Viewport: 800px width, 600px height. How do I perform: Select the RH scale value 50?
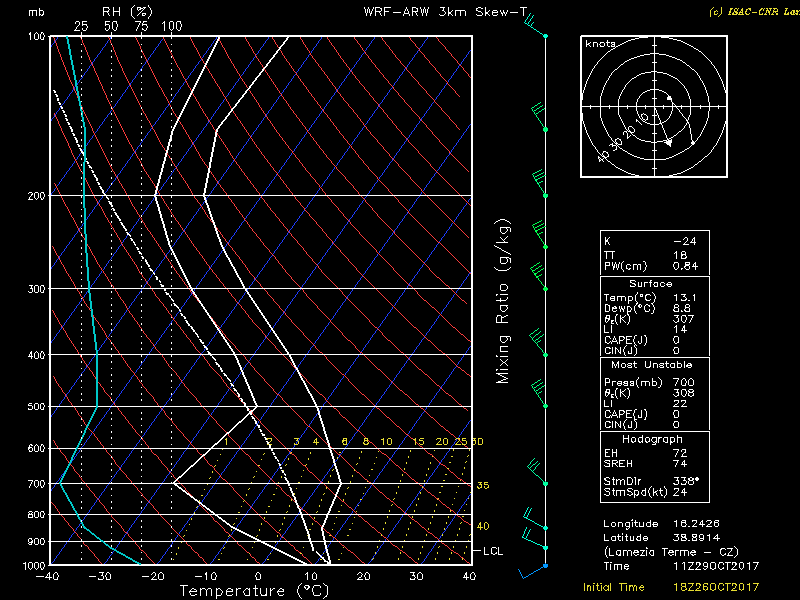[111, 26]
